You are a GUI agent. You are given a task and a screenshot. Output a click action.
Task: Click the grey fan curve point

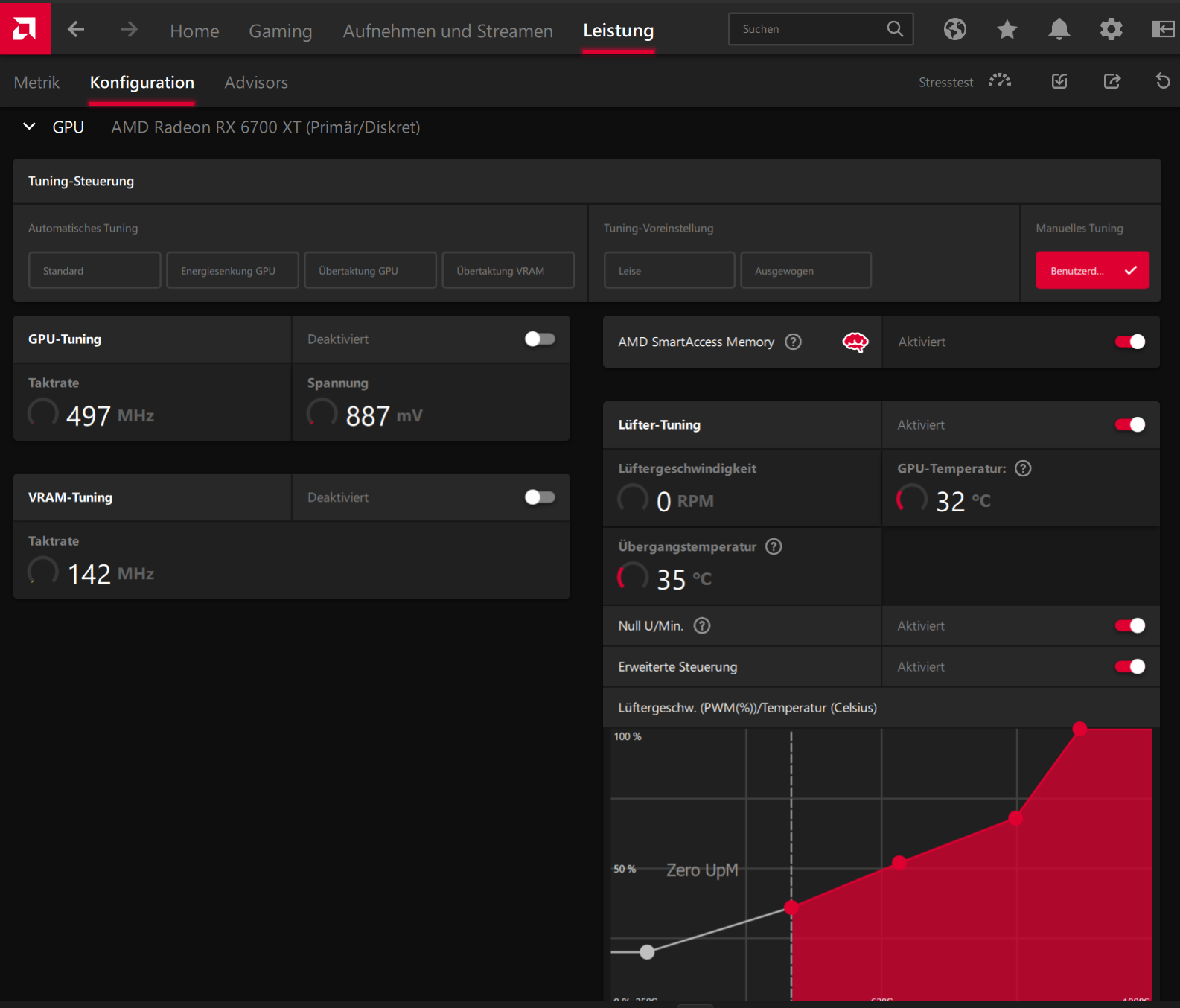coord(647,951)
